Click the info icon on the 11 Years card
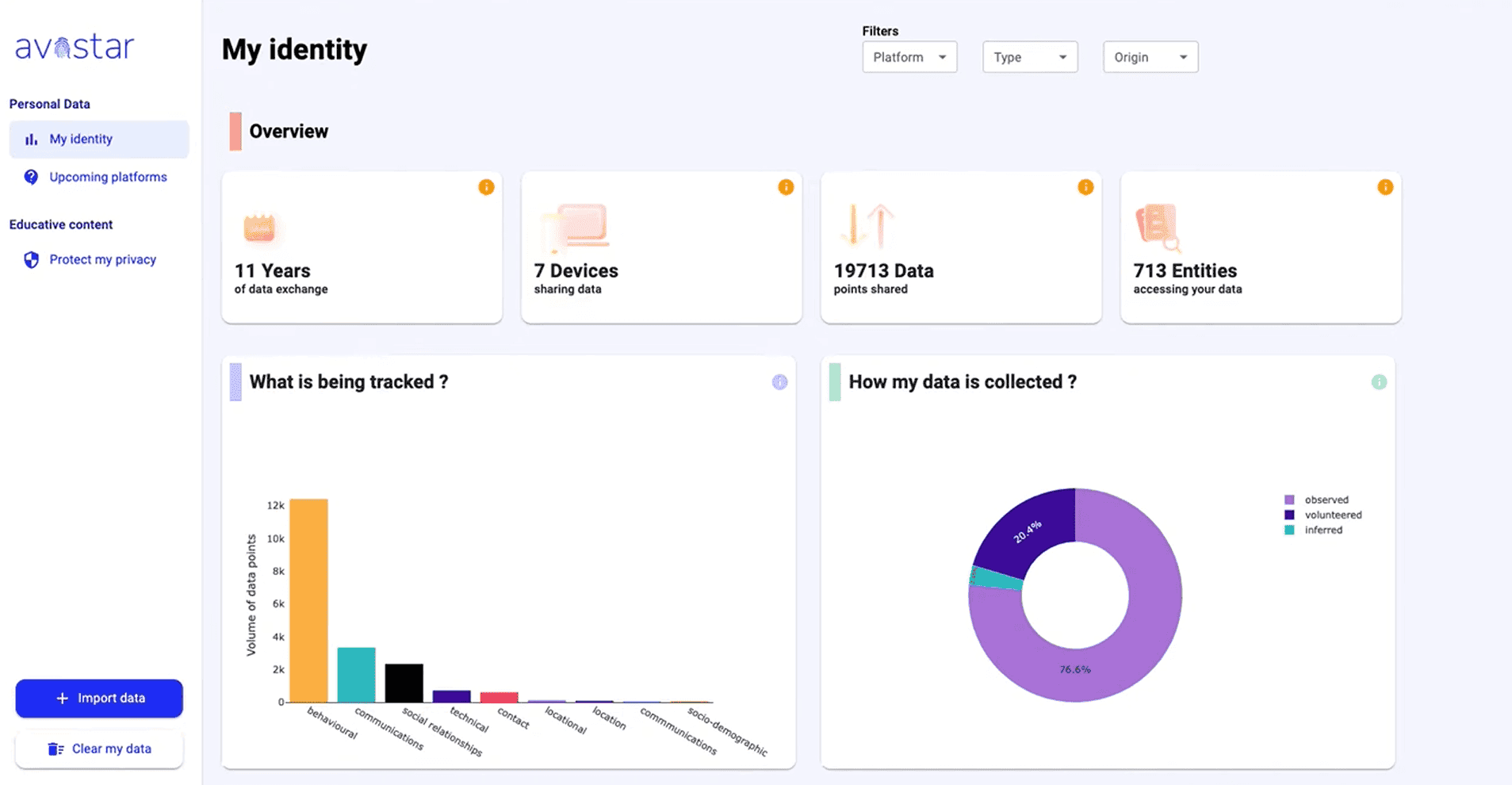The width and height of the screenshot is (1512, 785). 486,187
